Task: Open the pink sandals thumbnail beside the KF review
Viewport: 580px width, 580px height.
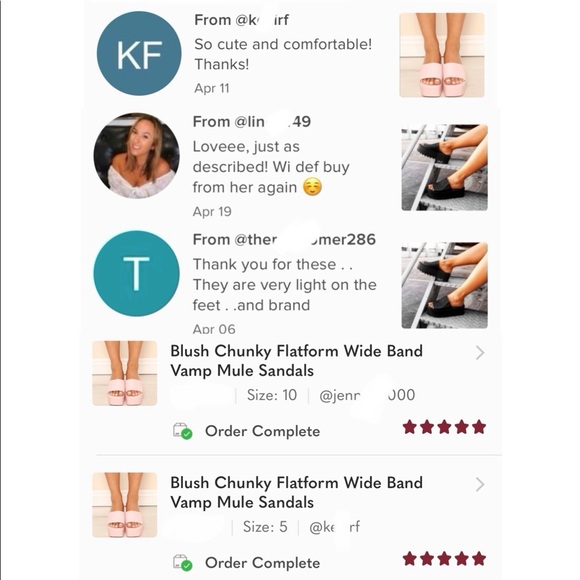Action: 442,55
